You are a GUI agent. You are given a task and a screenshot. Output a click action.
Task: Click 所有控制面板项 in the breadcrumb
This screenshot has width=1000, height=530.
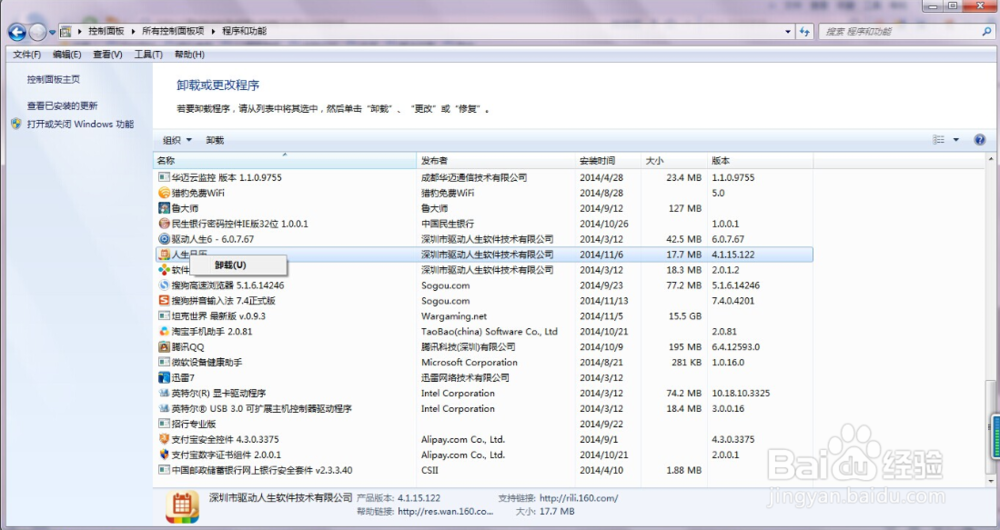[x=173, y=31]
